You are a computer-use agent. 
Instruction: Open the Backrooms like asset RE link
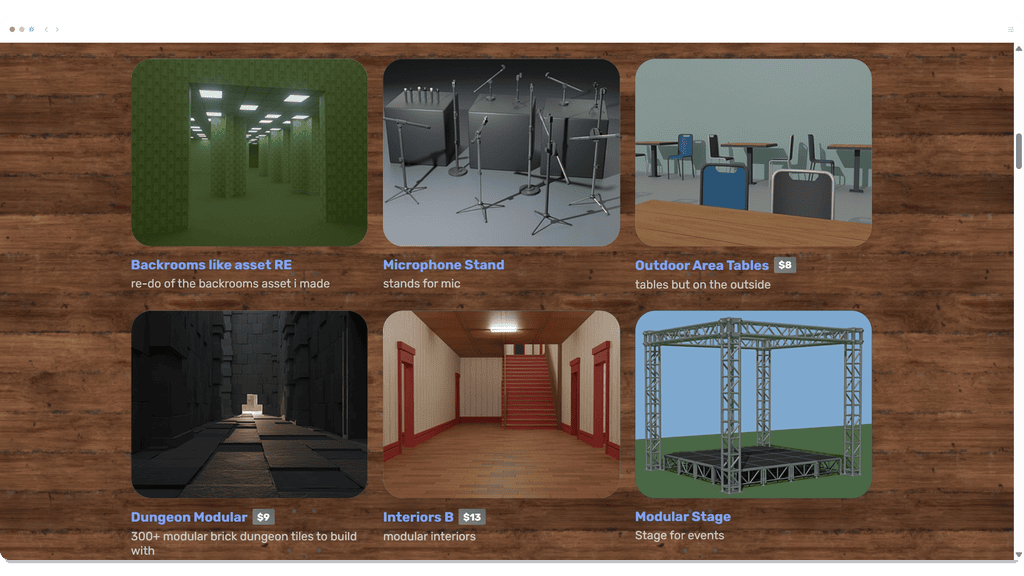(211, 264)
